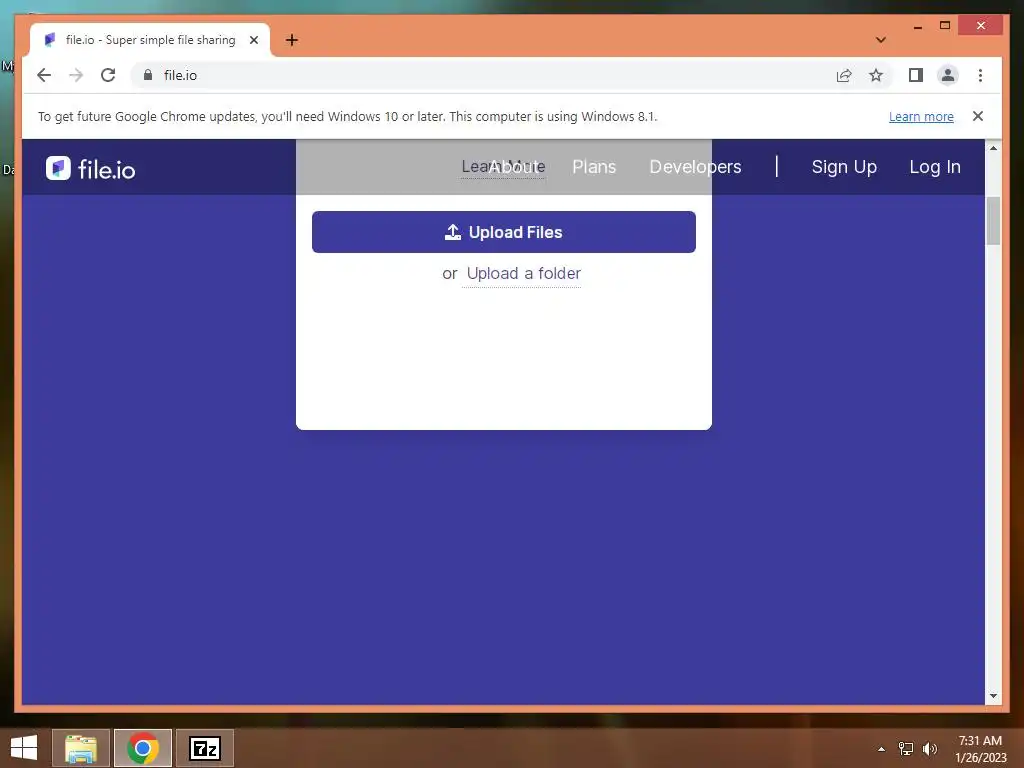
Task: Open the network status tray icon
Action: click(906, 749)
